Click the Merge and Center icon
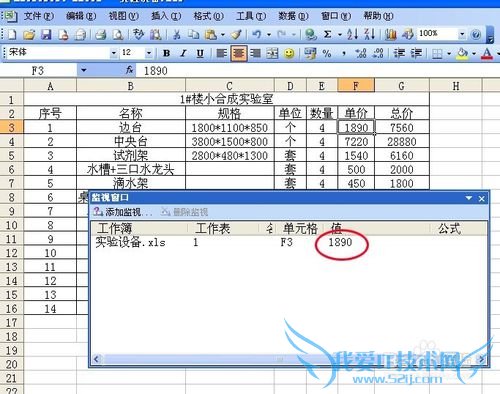Image resolution: width=500 pixels, height=394 pixels. pyautogui.click(x=272, y=53)
